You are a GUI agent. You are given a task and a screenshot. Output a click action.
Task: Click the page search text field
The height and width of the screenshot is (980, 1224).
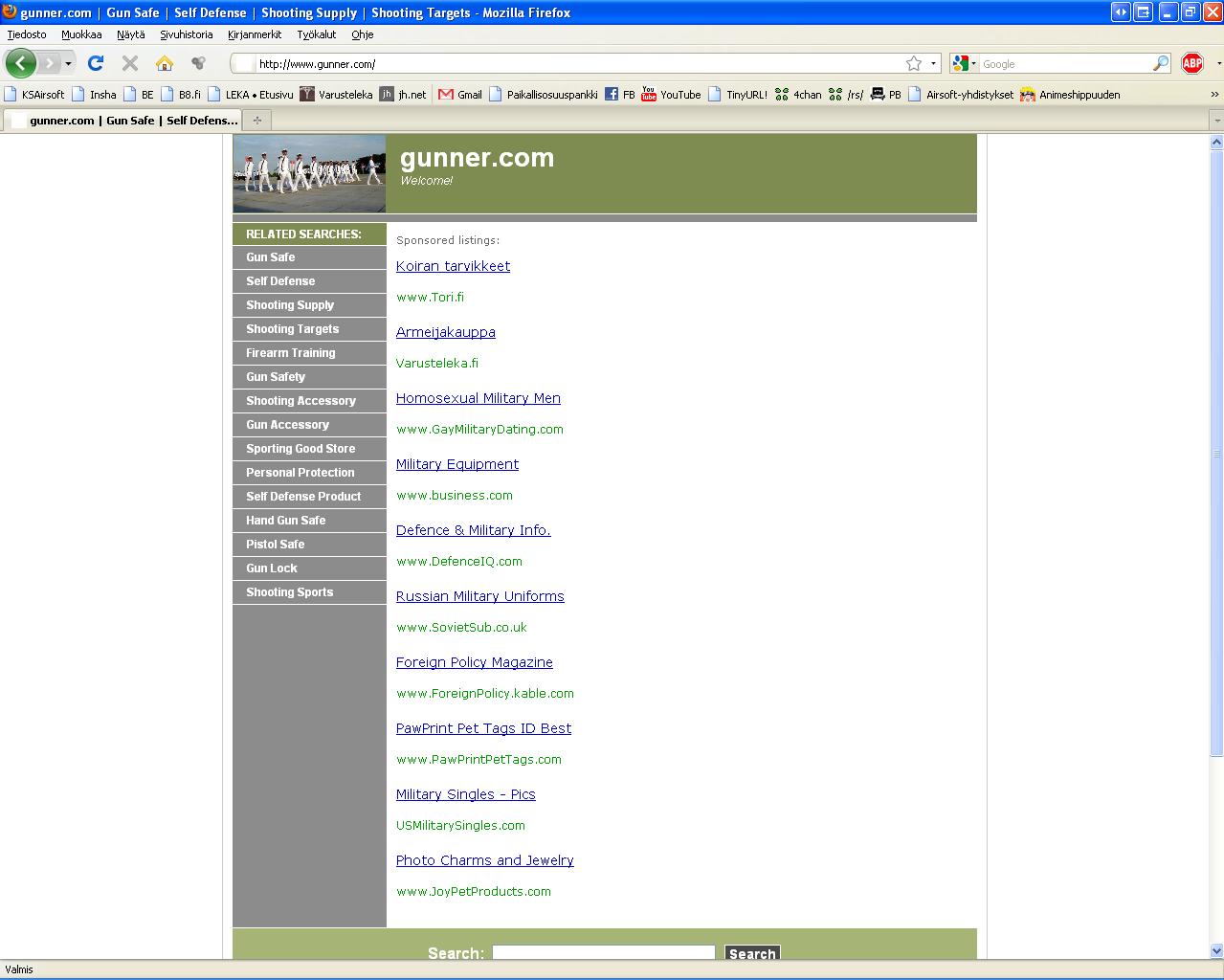pos(604,953)
